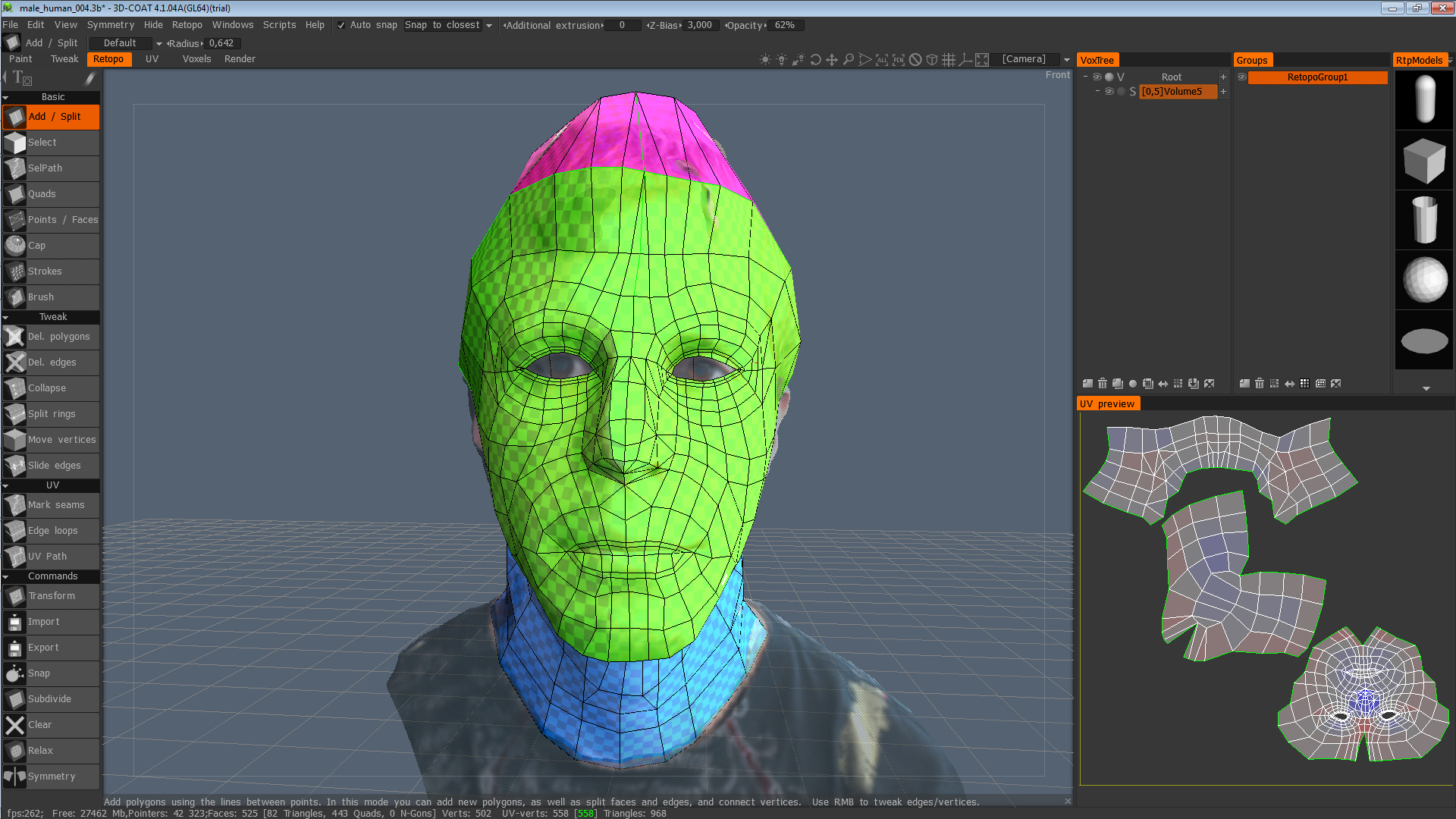Screen dimensions: 1456x819
Task: Toggle visibility of RetopoGroup1
Action: click(1241, 77)
